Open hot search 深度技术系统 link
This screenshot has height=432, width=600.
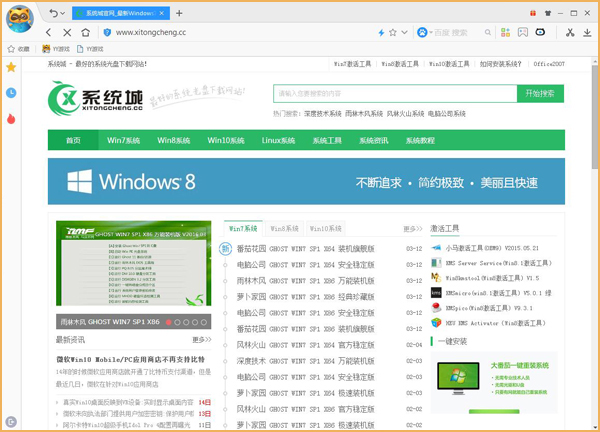point(323,114)
